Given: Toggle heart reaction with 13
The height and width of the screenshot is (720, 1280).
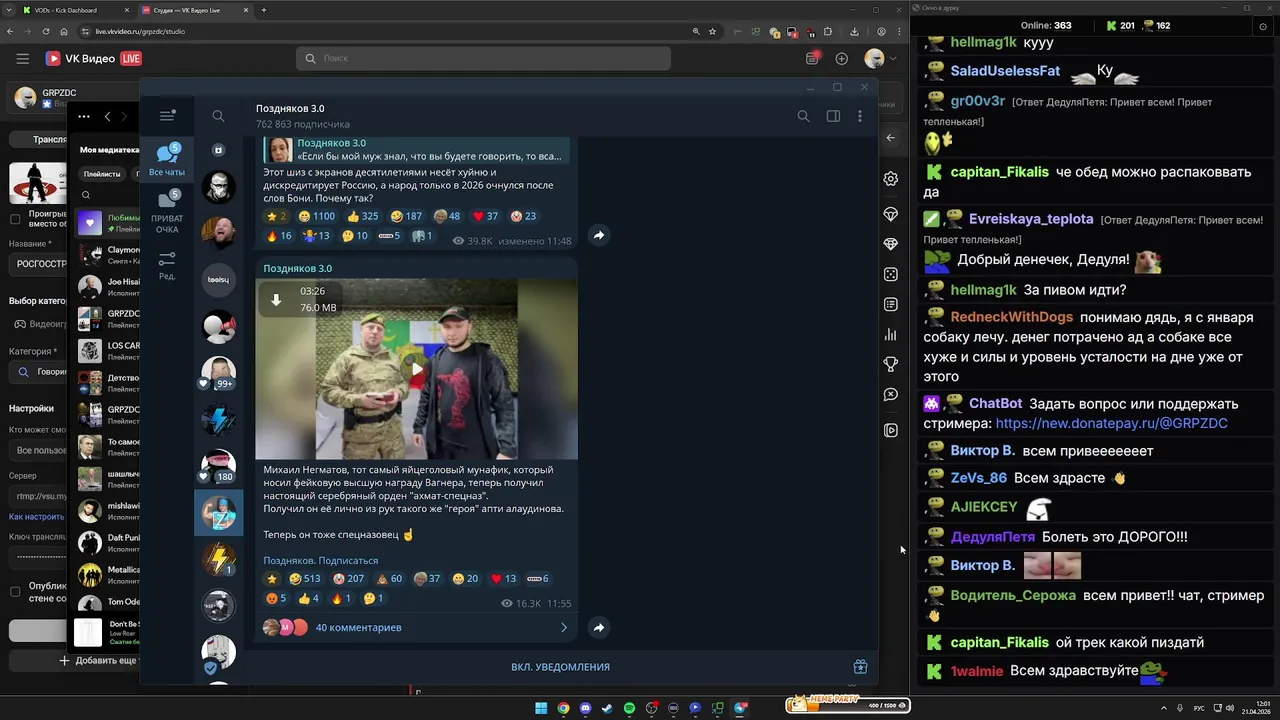Looking at the screenshot, I should (x=504, y=579).
